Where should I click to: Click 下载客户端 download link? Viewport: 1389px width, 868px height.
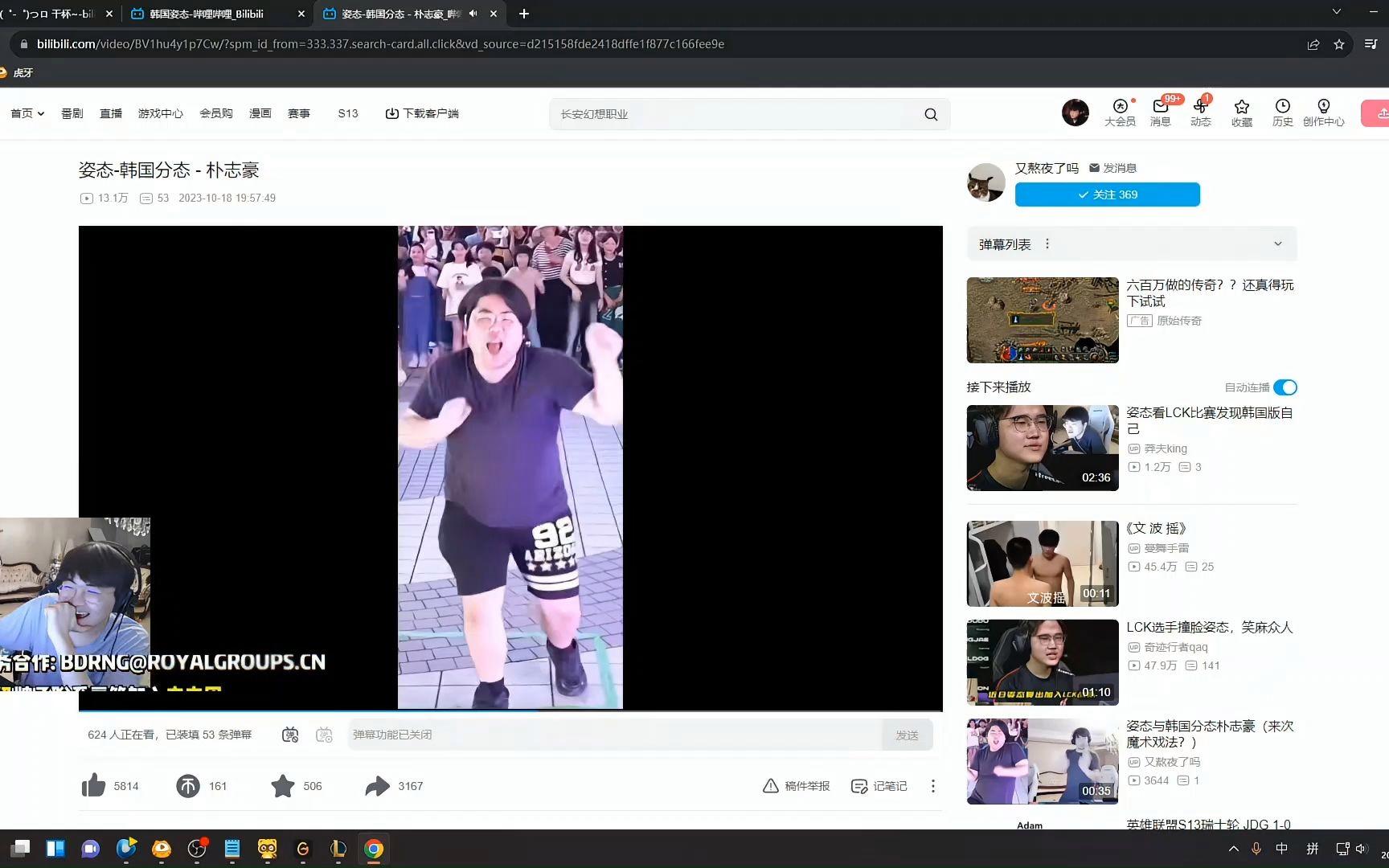(422, 113)
